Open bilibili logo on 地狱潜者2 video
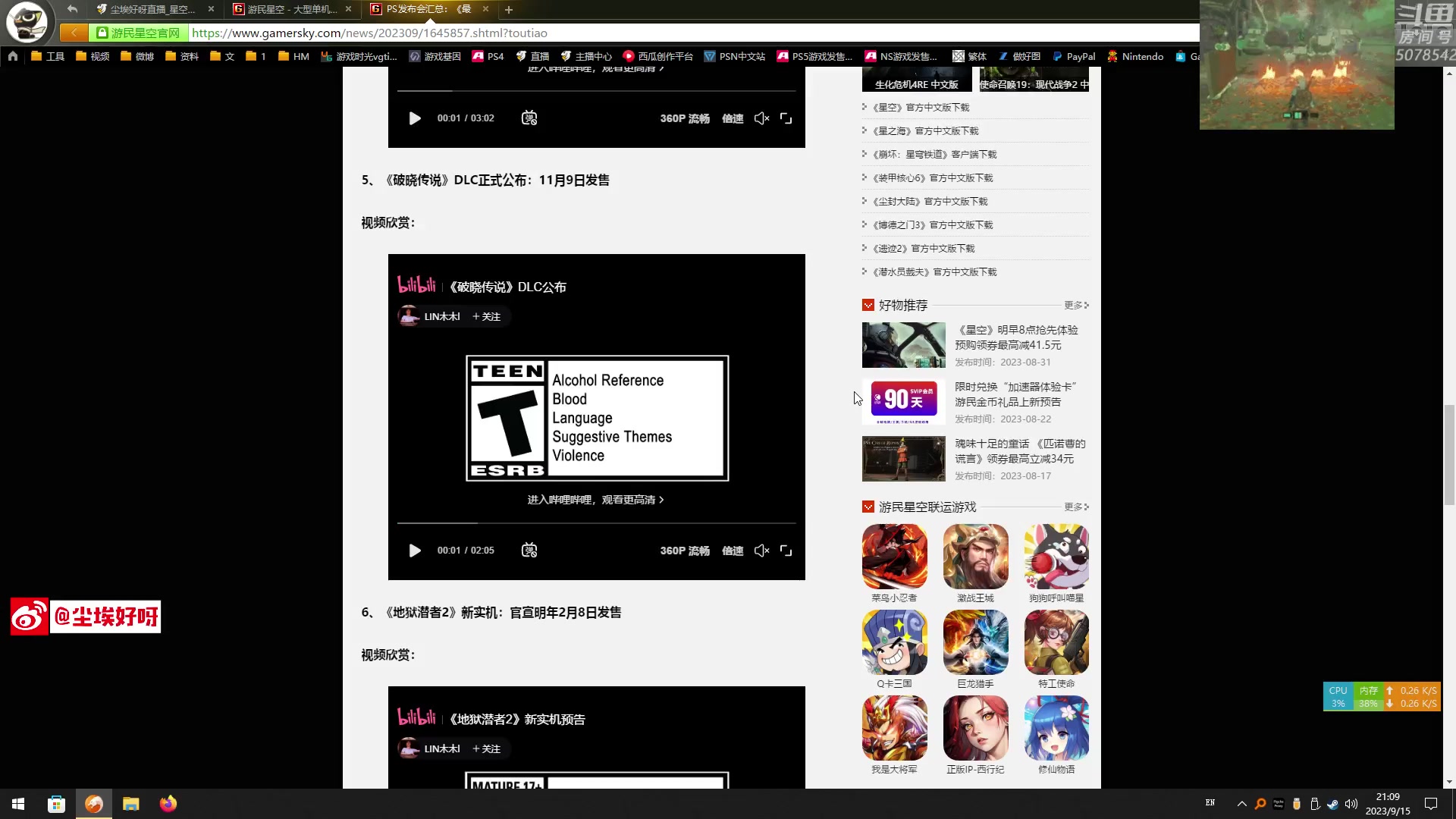The height and width of the screenshot is (819, 1456). [417, 717]
